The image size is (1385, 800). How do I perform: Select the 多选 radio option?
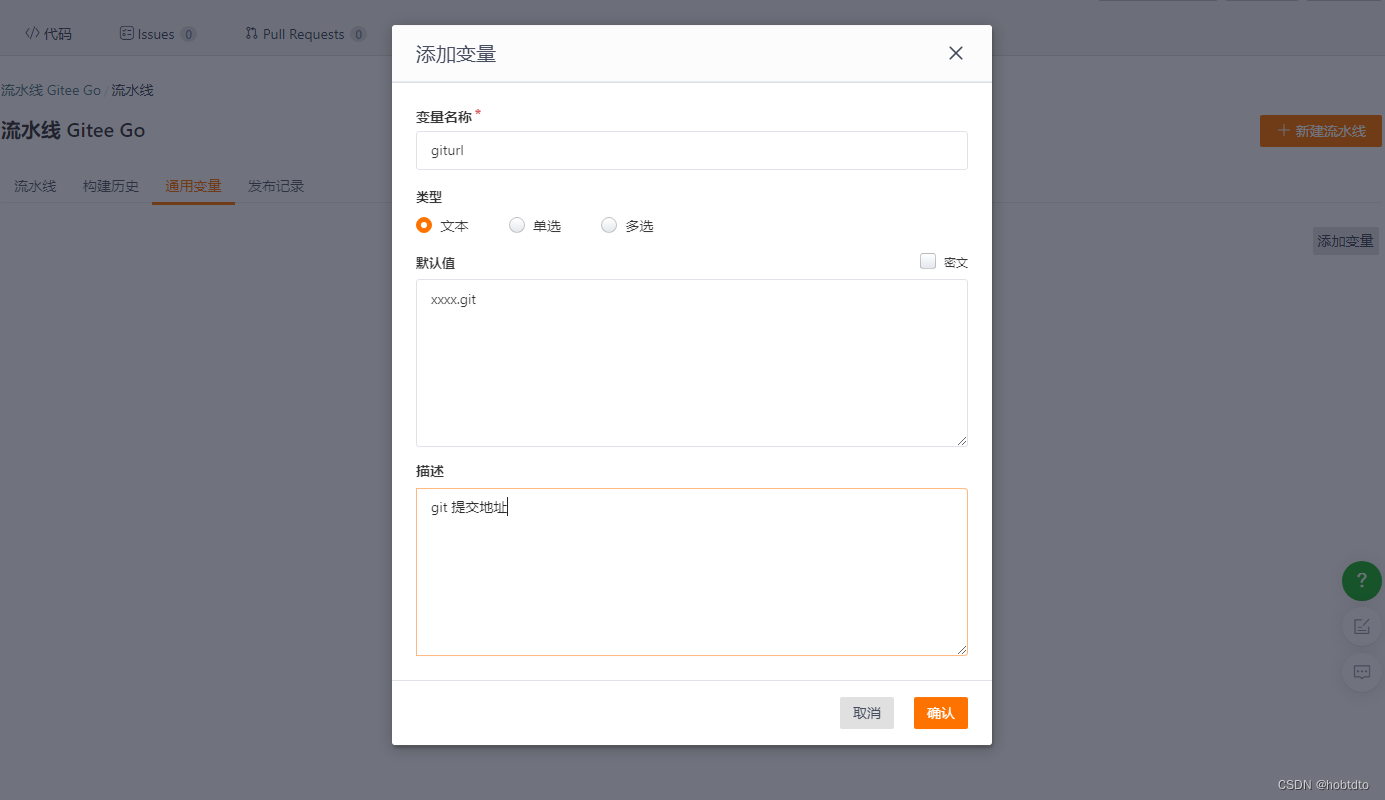pyautogui.click(x=609, y=225)
